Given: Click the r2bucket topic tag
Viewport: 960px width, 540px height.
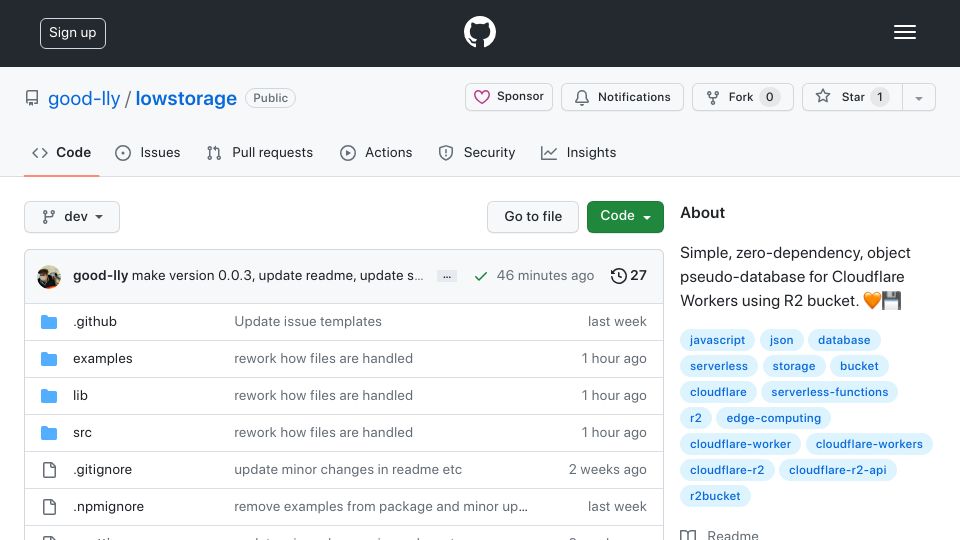Looking at the screenshot, I should [x=715, y=496].
